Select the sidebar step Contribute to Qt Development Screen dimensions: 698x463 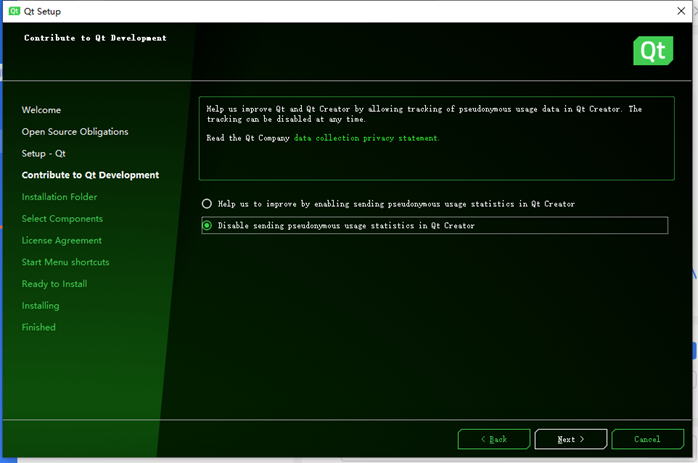click(x=90, y=175)
